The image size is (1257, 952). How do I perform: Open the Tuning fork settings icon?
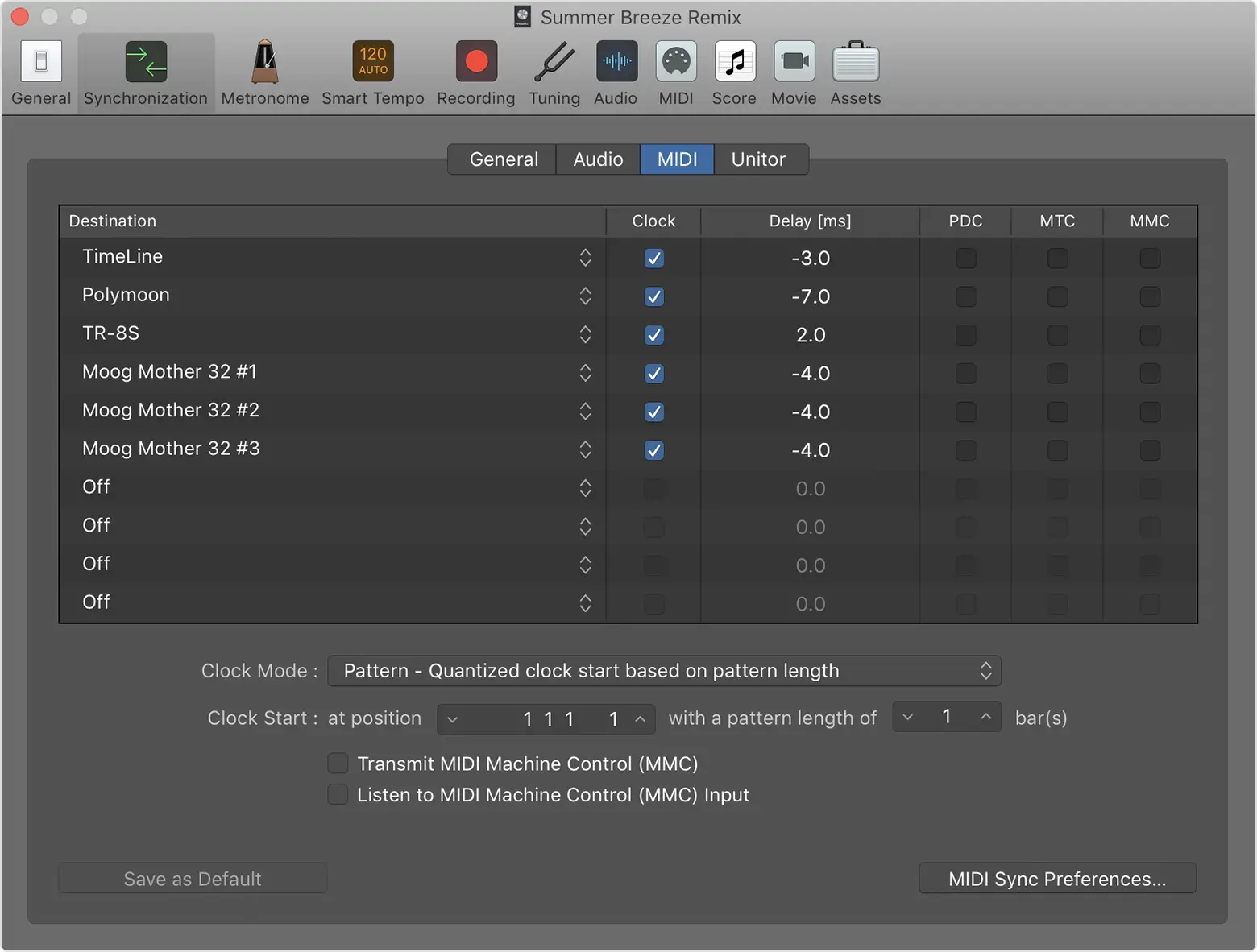554,63
